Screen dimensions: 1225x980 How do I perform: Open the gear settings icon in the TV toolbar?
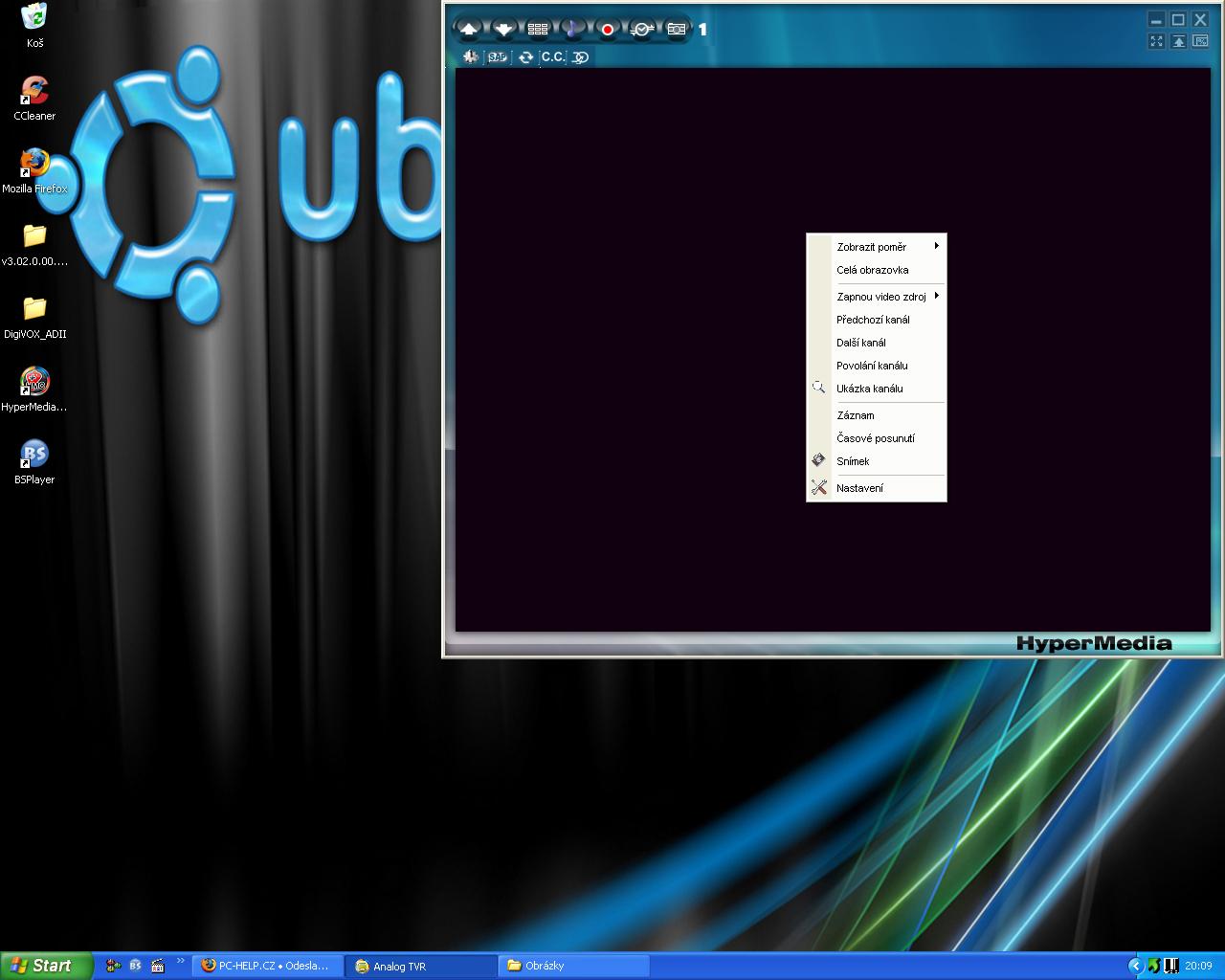coord(470,57)
